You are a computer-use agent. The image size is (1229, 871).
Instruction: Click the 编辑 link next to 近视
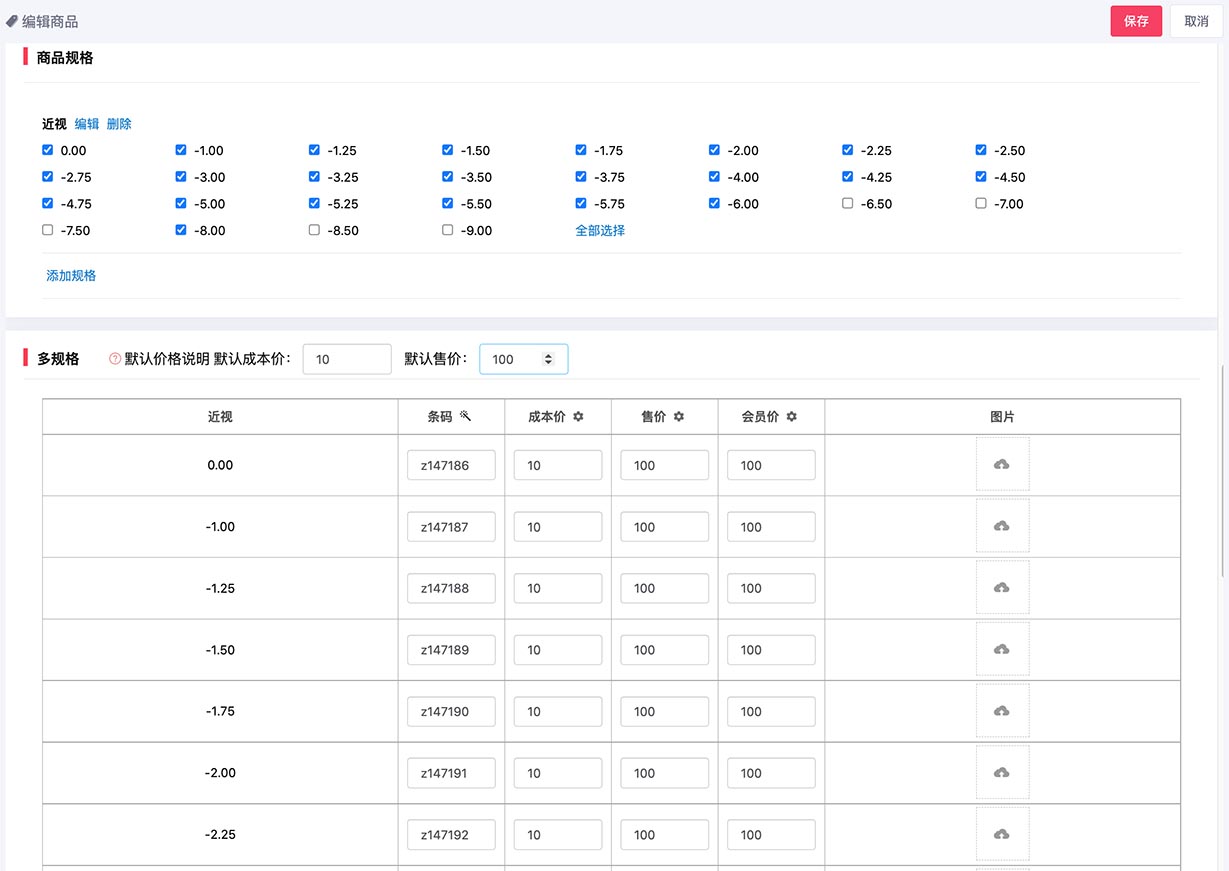pyautogui.click(x=87, y=124)
